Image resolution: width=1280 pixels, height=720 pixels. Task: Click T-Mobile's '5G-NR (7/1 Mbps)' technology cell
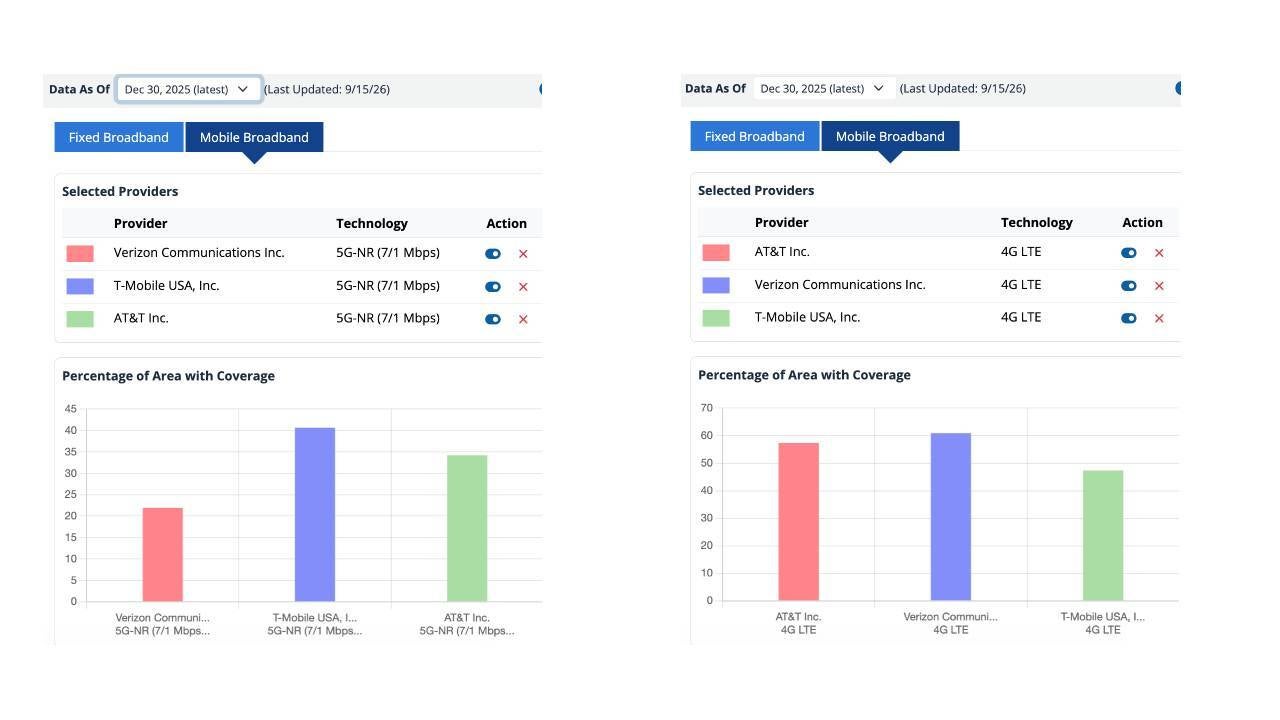pos(388,286)
